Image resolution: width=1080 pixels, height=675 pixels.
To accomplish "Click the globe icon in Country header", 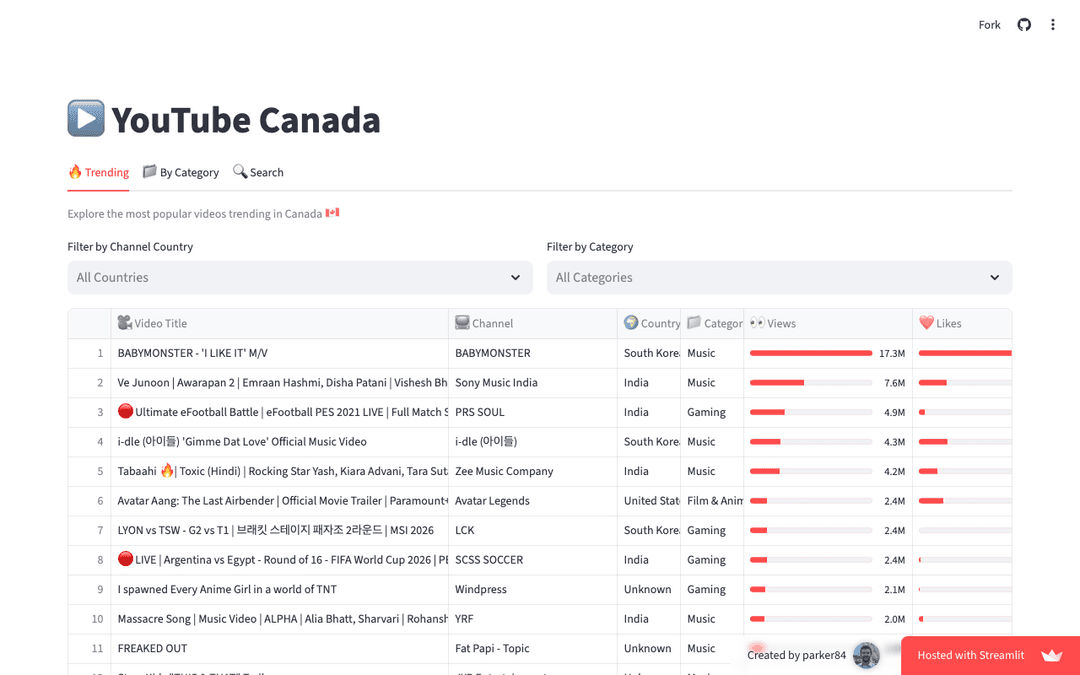I will [x=631, y=322].
